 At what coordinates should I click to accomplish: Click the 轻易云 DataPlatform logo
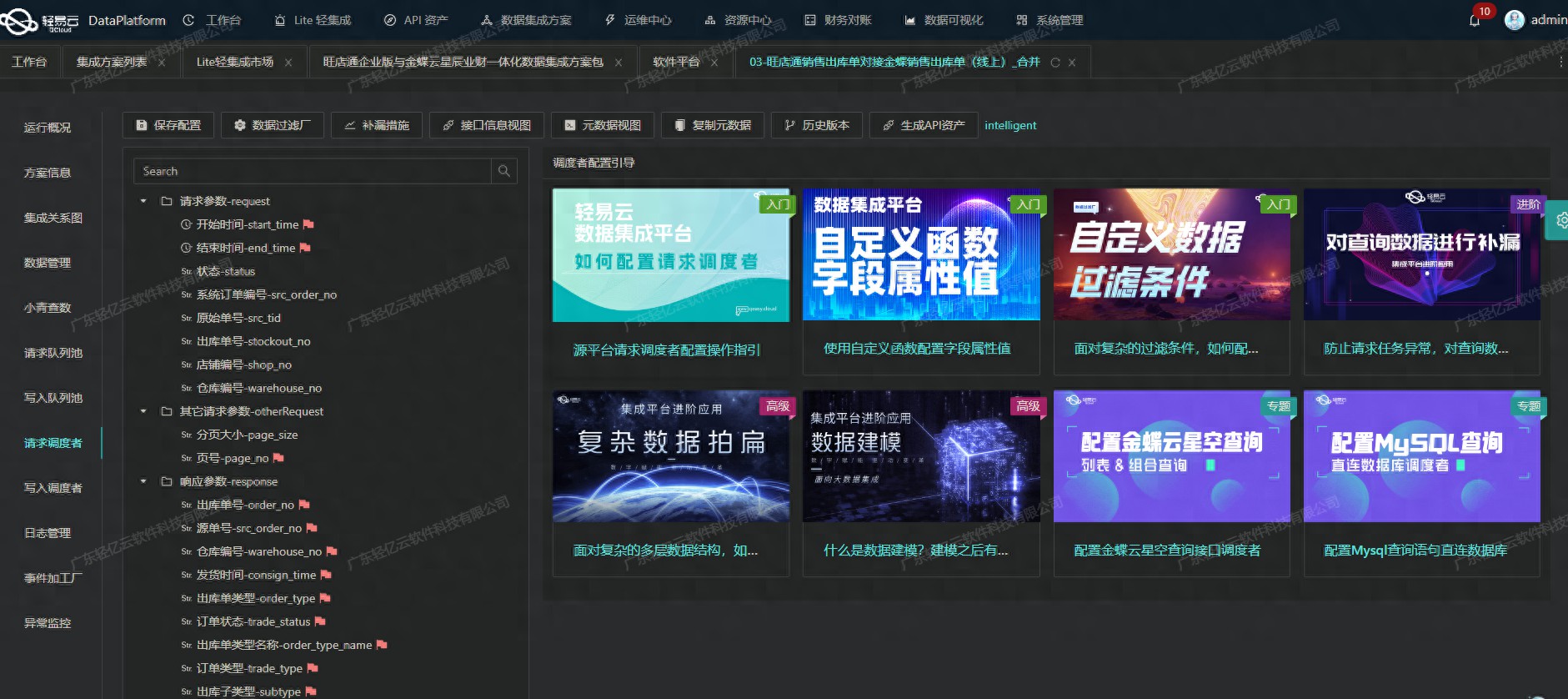pyautogui.click(x=83, y=20)
